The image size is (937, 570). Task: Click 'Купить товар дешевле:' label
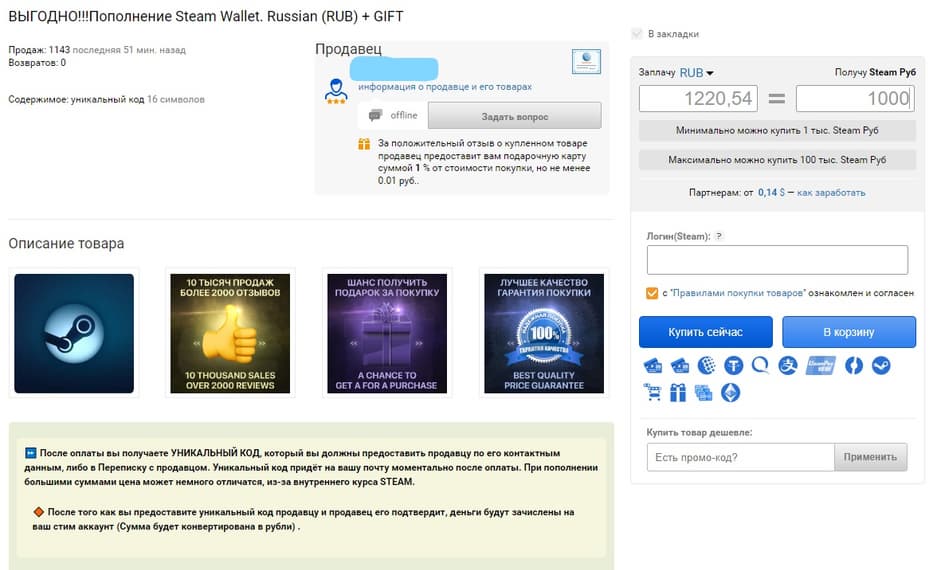[699, 432]
